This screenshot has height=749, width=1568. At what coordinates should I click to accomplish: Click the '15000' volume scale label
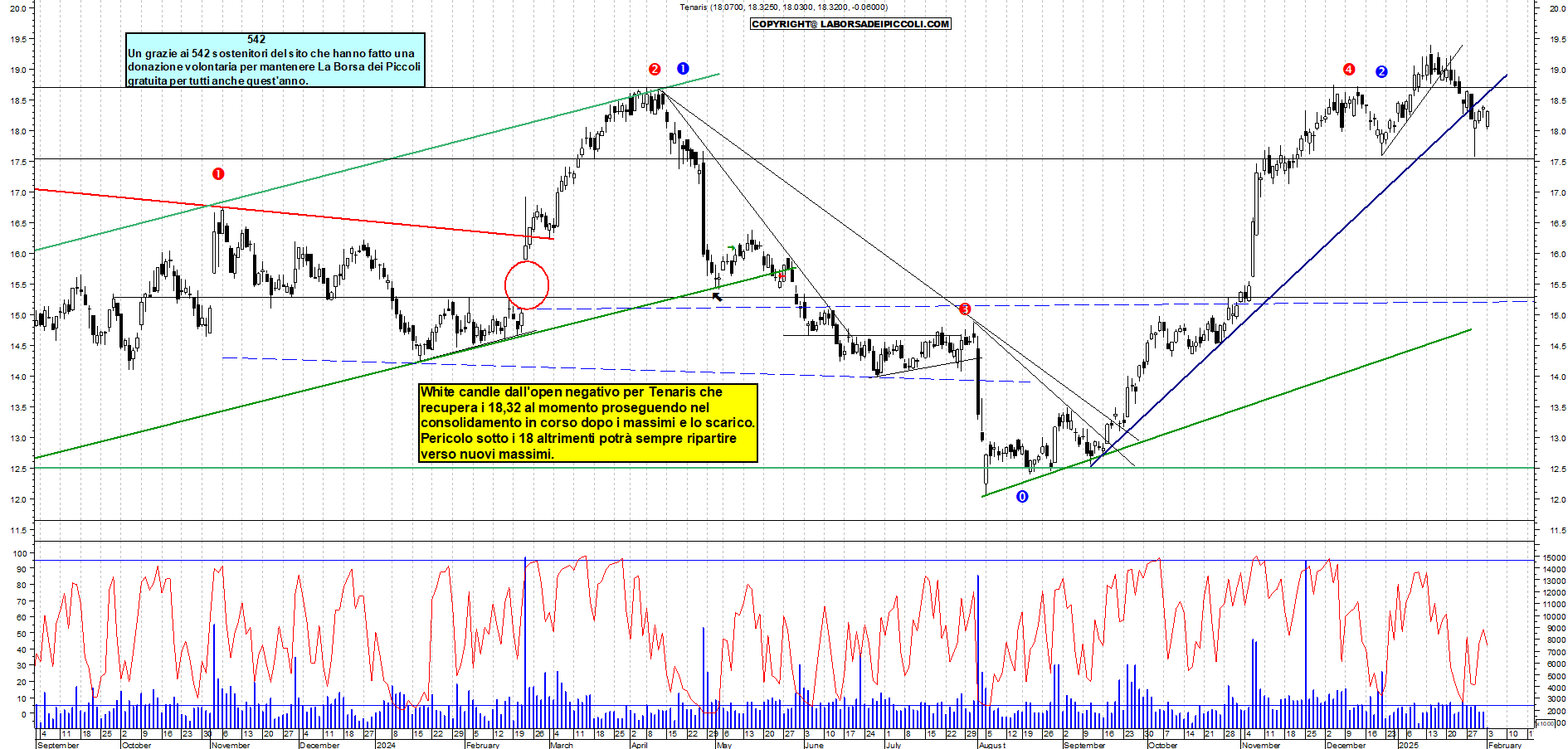click(x=1554, y=558)
